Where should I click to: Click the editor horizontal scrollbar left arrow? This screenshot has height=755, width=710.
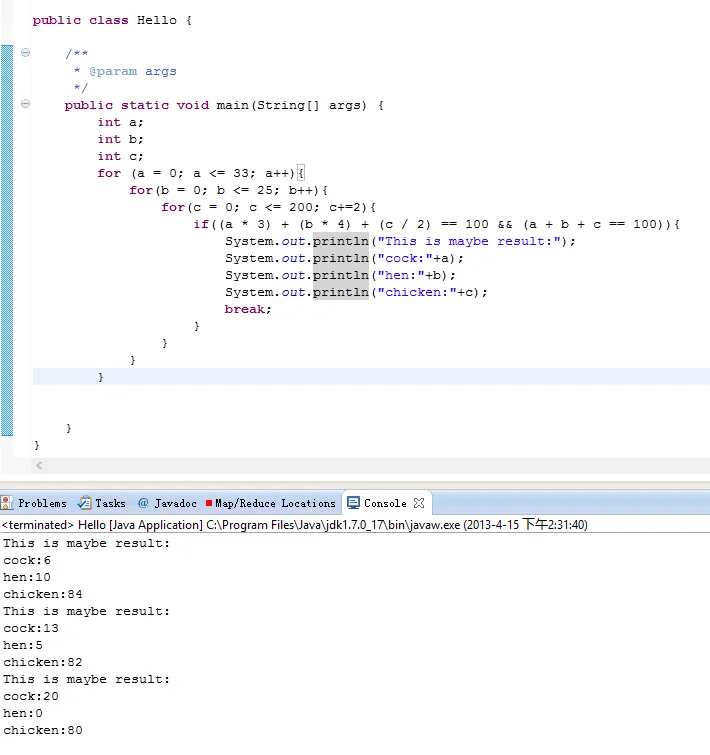[x=39, y=465]
